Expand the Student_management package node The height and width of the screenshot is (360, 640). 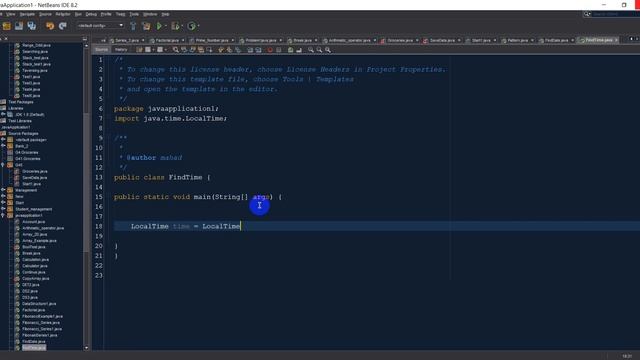[x=3, y=209]
